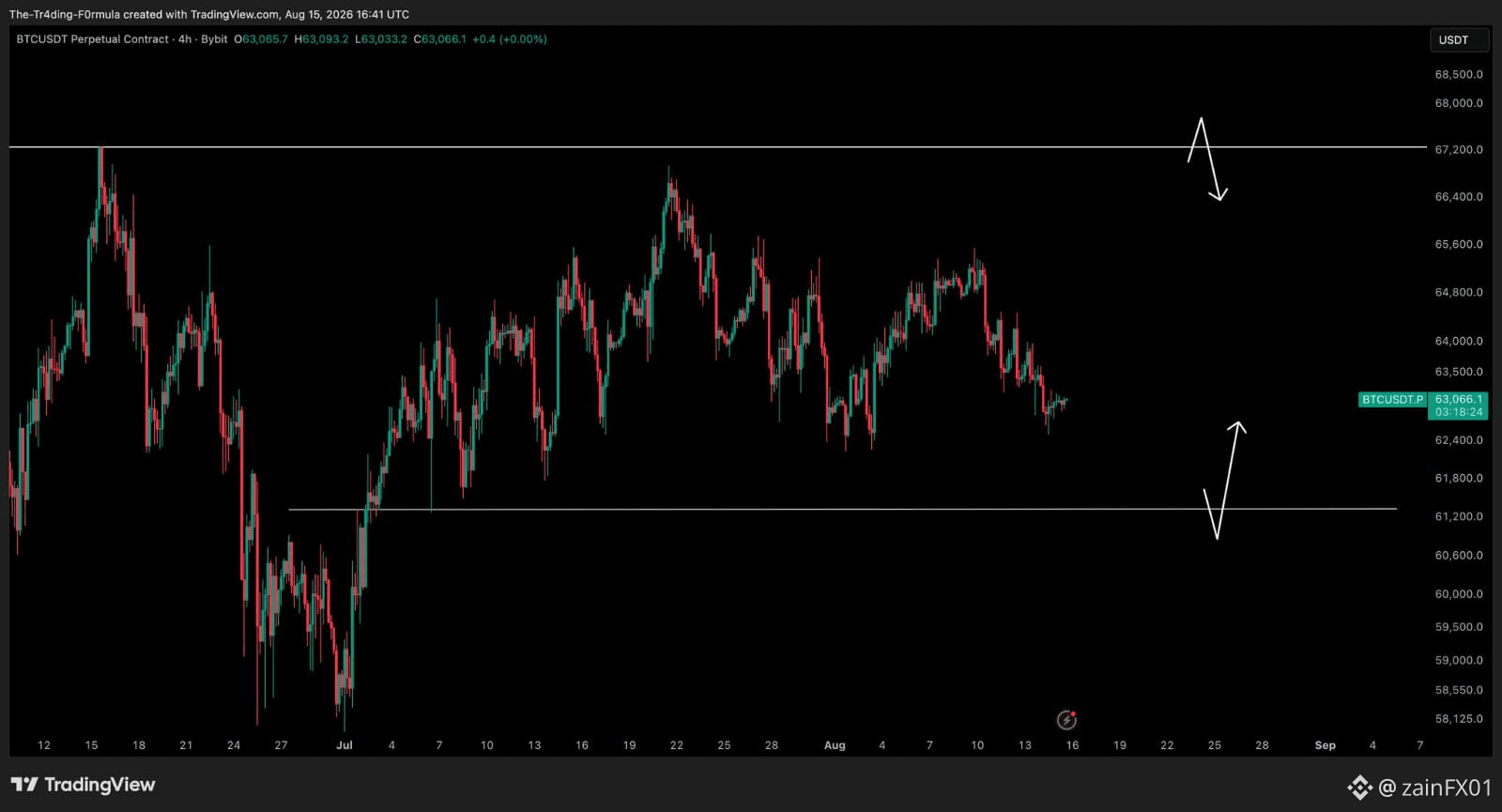Click the 67,200.0 price axis label
Screen dimensions: 1502x812
pyautogui.click(x=1459, y=149)
